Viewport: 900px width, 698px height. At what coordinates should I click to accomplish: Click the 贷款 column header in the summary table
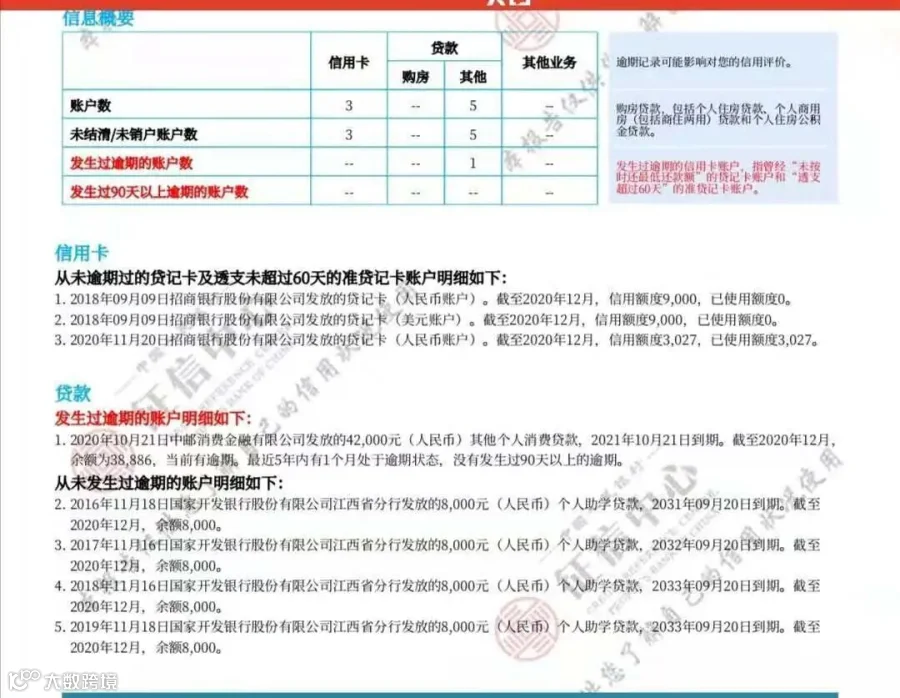tap(444, 48)
